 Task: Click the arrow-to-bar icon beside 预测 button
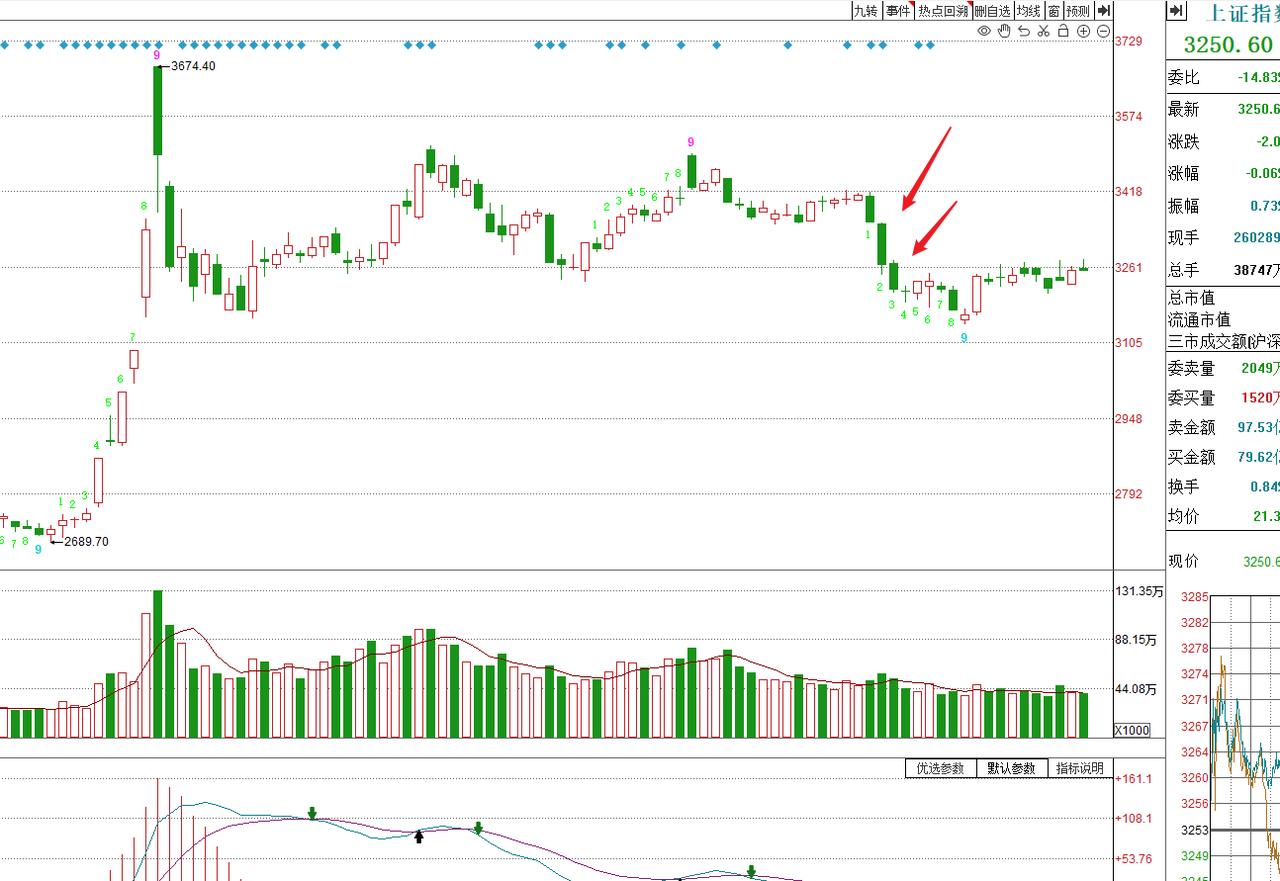1104,10
